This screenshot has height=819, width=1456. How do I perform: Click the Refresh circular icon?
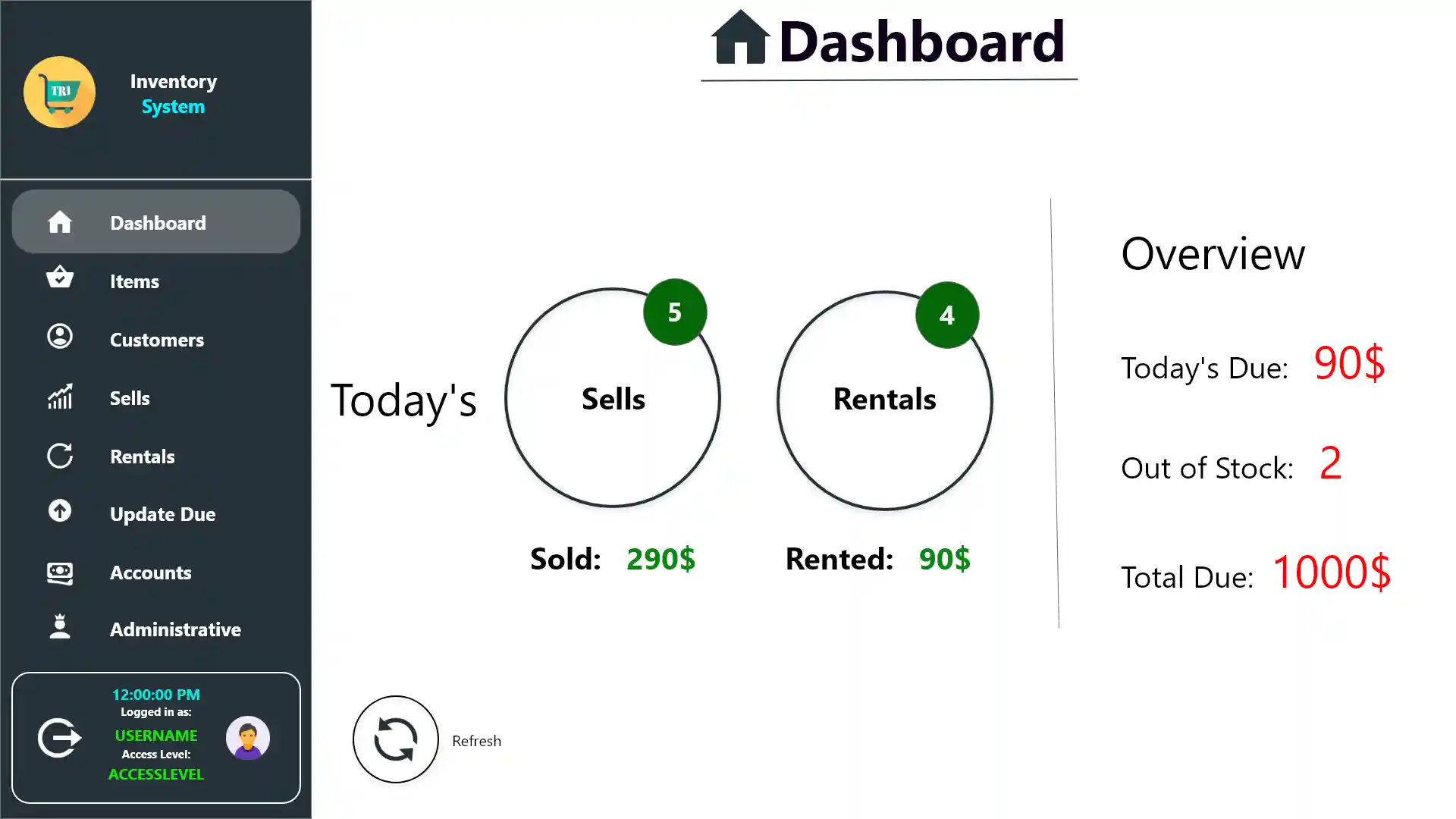[394, 739]
